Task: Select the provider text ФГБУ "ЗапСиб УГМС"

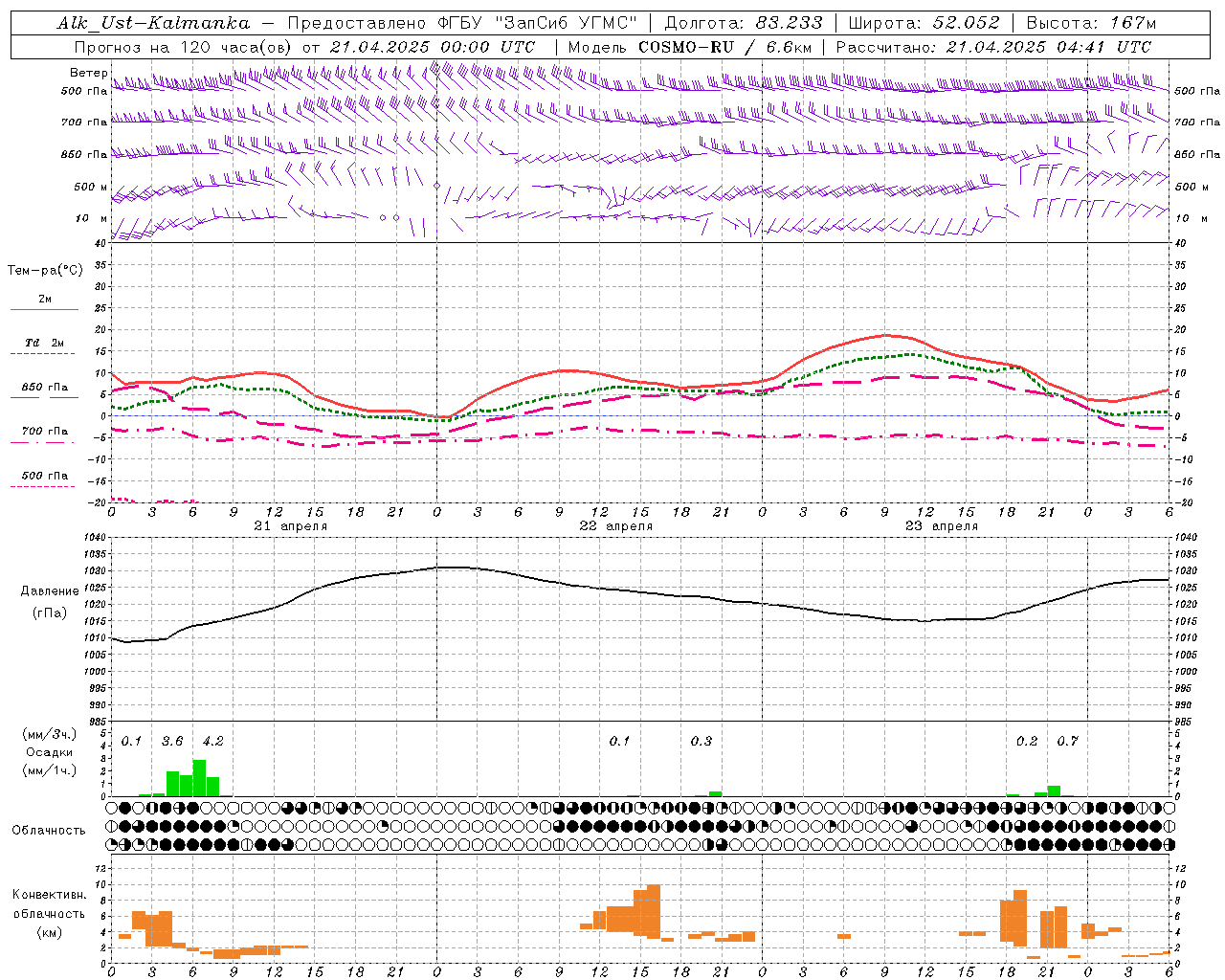Action: pyautogui.click(x=540, y=23)
